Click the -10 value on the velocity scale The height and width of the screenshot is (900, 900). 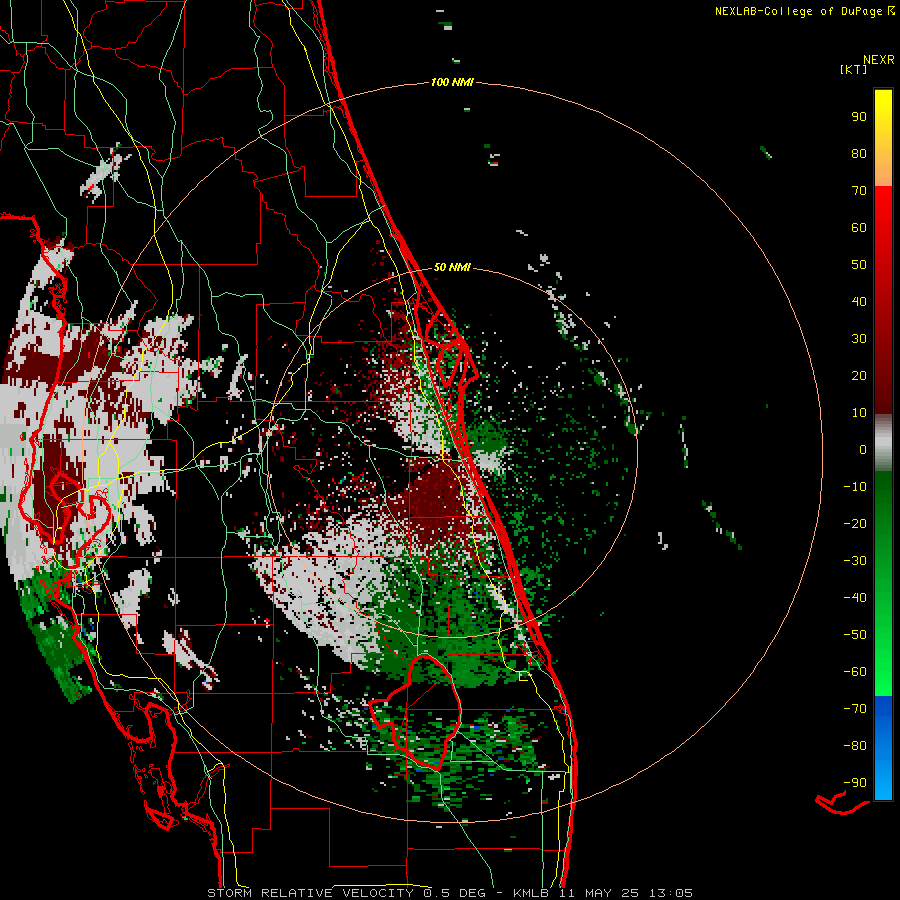click(855, 487)
